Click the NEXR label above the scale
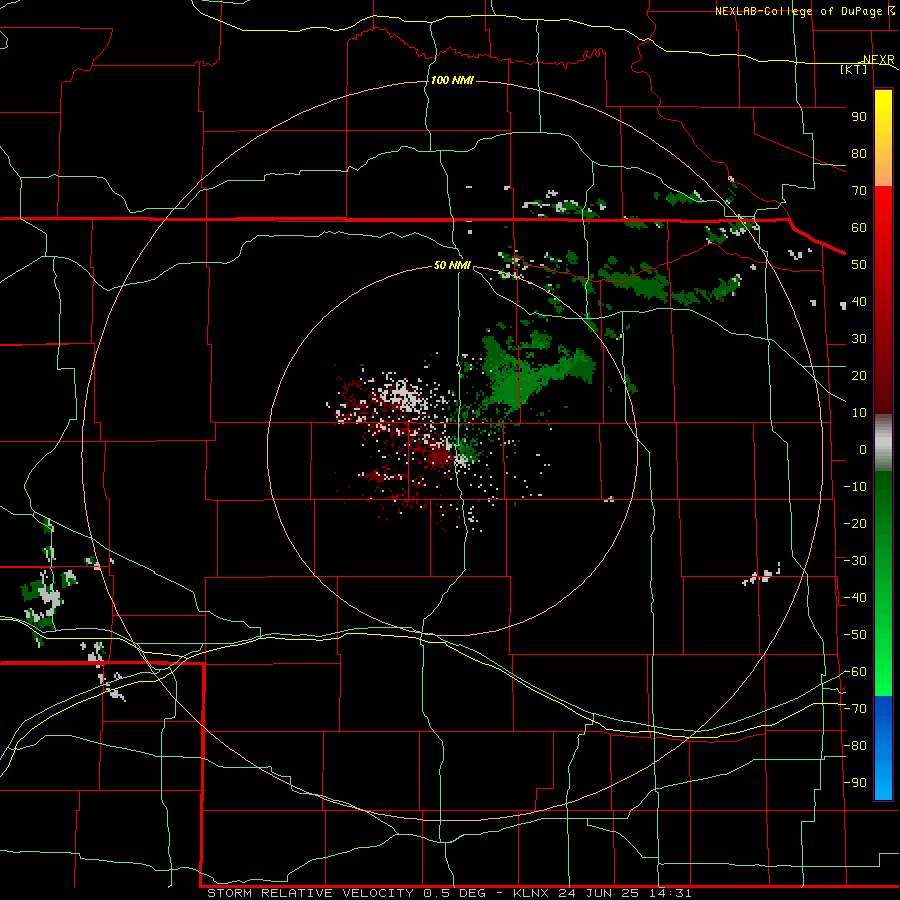 tap(879, 60)
